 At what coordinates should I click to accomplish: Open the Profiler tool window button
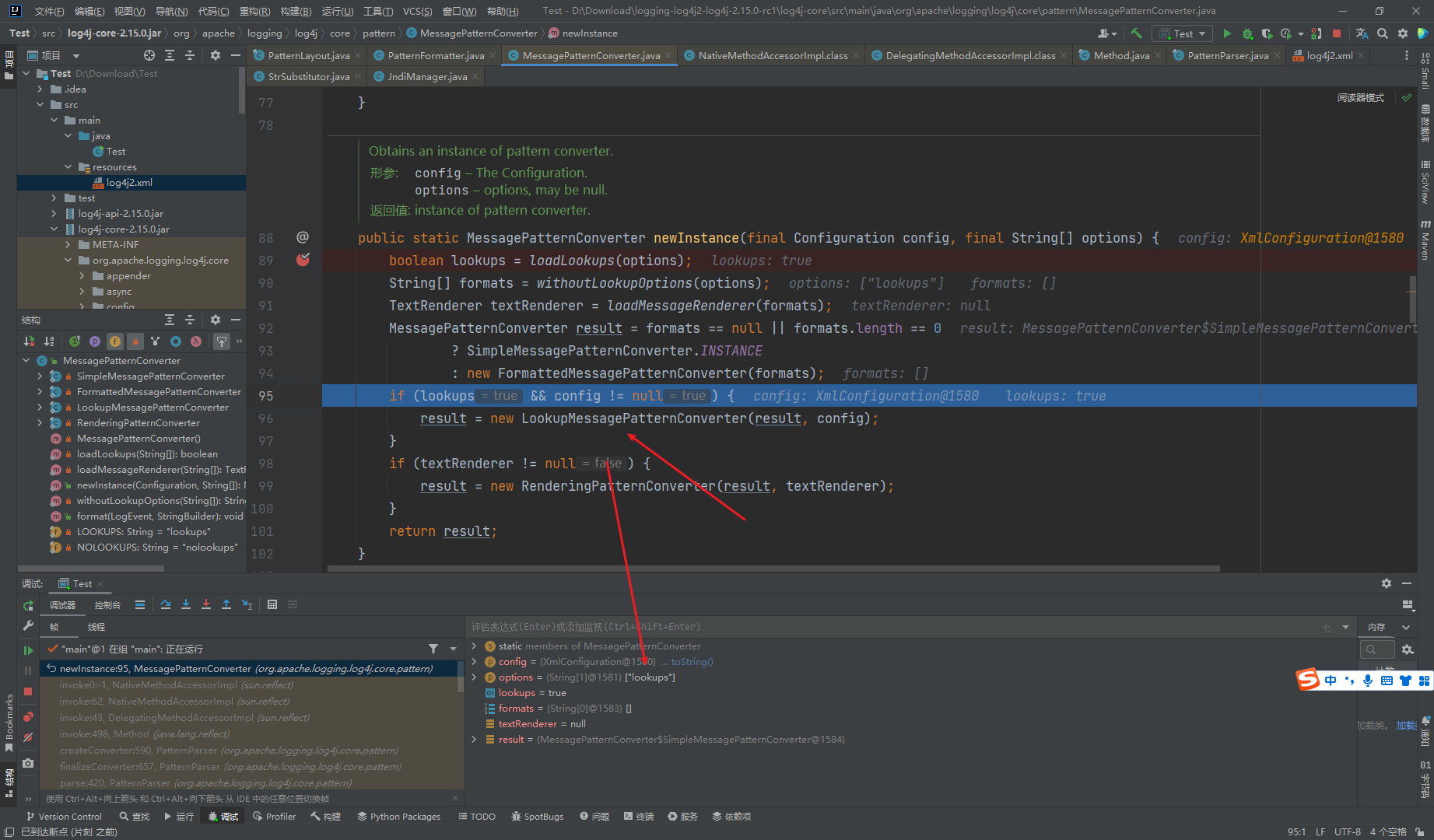[x=274, y=816]
